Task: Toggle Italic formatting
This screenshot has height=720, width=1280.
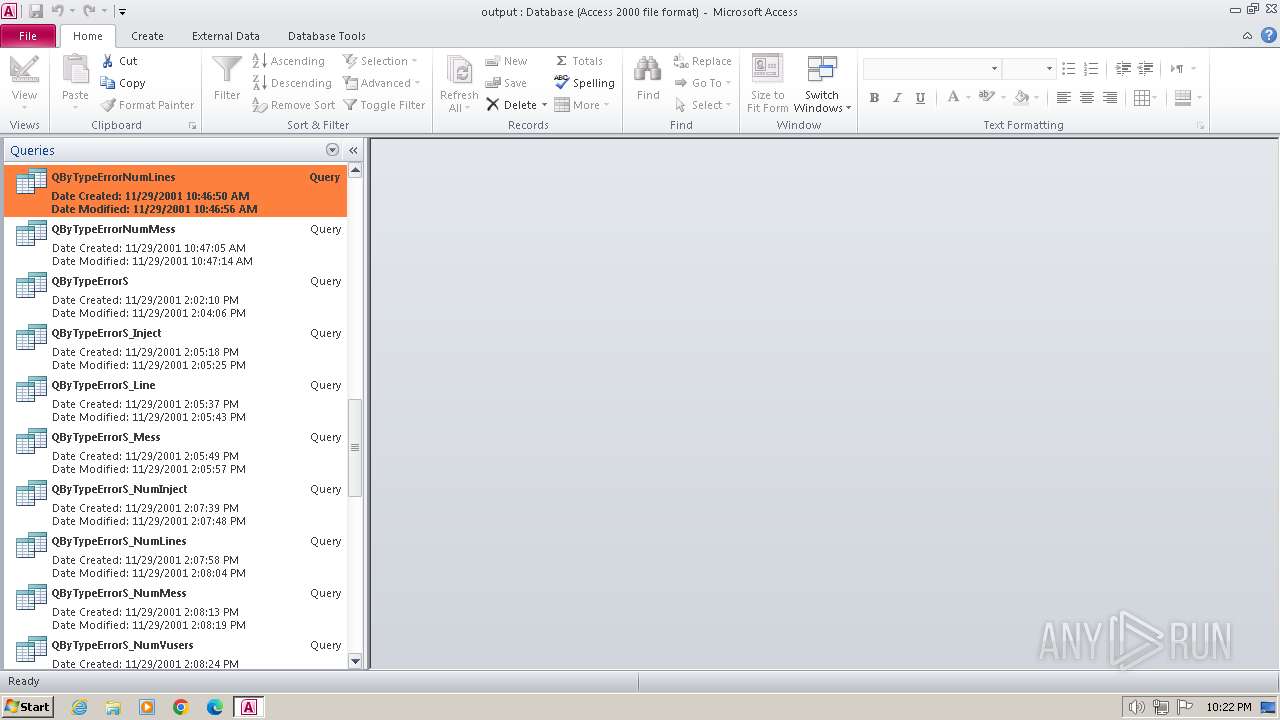Action: coord(897,97)
